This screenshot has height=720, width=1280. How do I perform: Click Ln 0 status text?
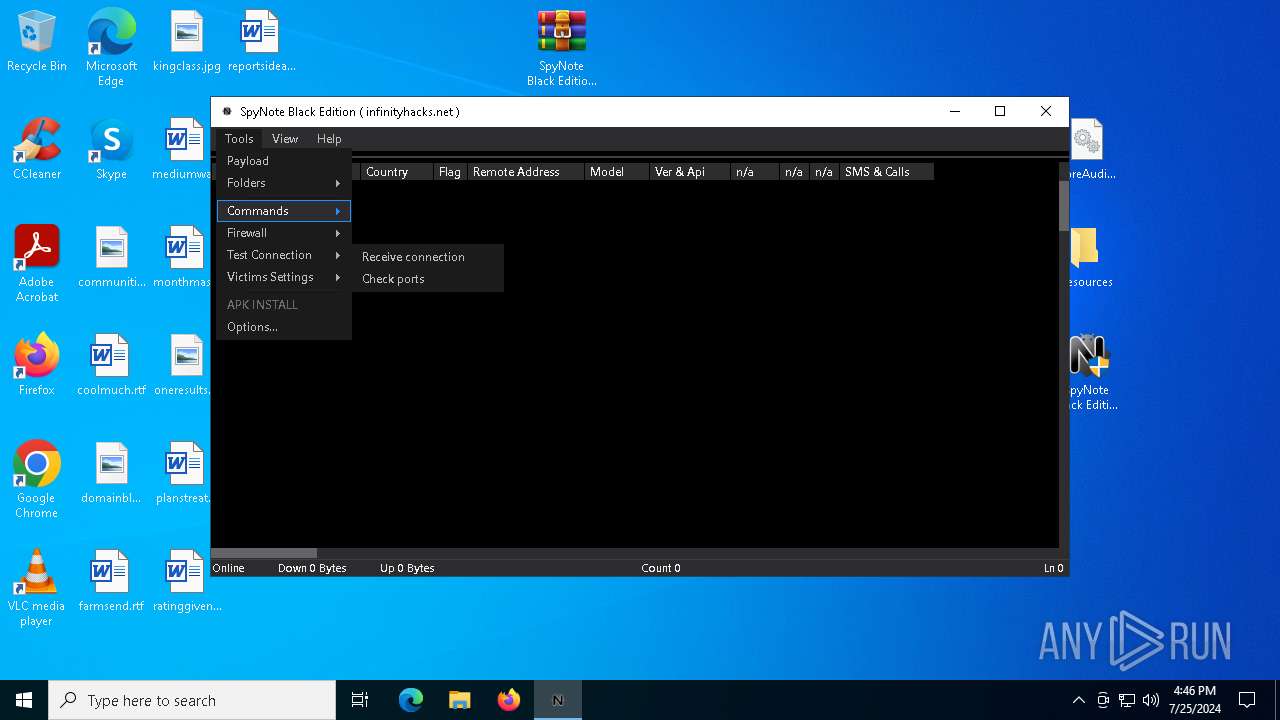point(1054,568)
